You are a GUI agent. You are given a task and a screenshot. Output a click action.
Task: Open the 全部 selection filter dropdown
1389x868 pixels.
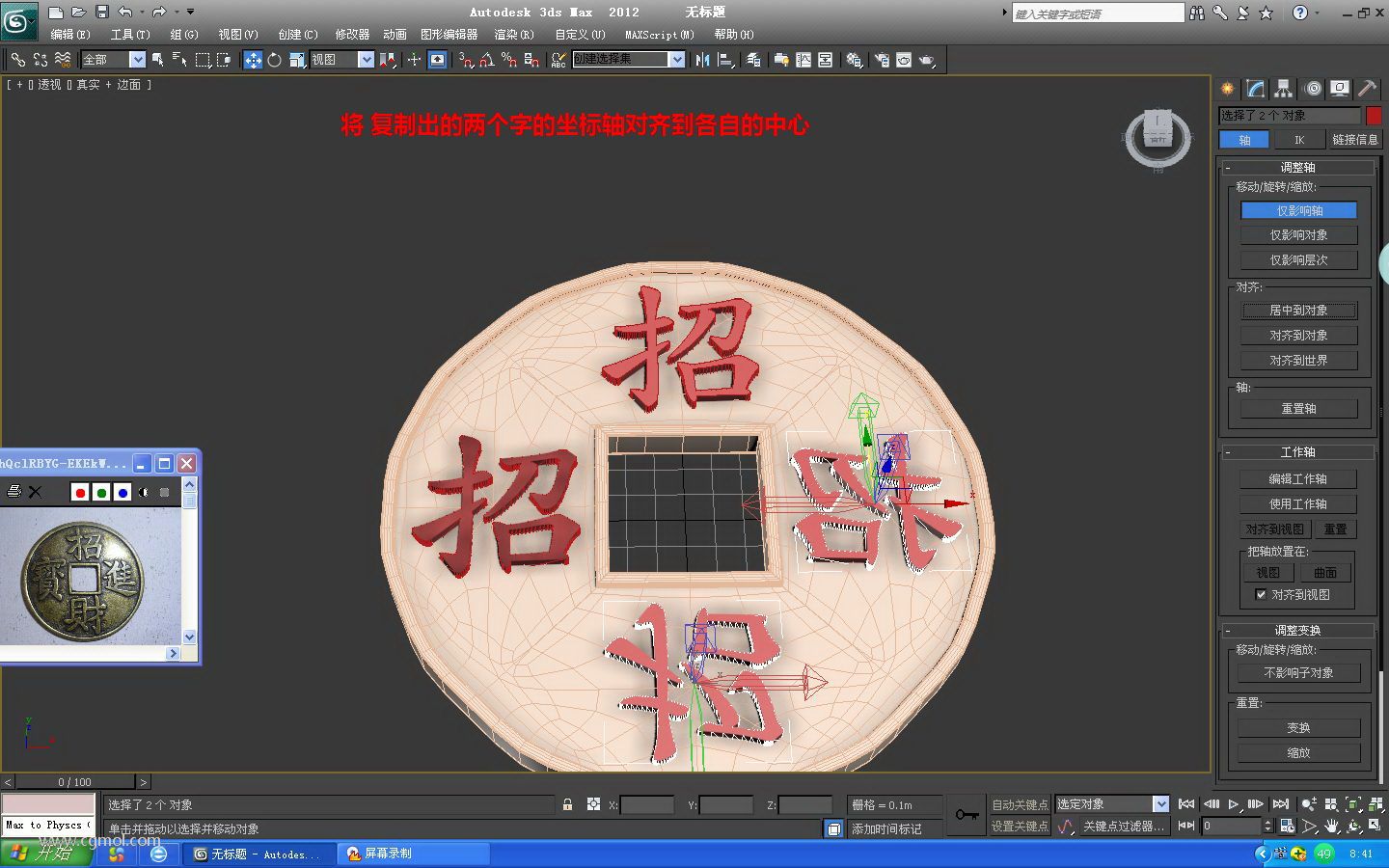click(113, 60)
